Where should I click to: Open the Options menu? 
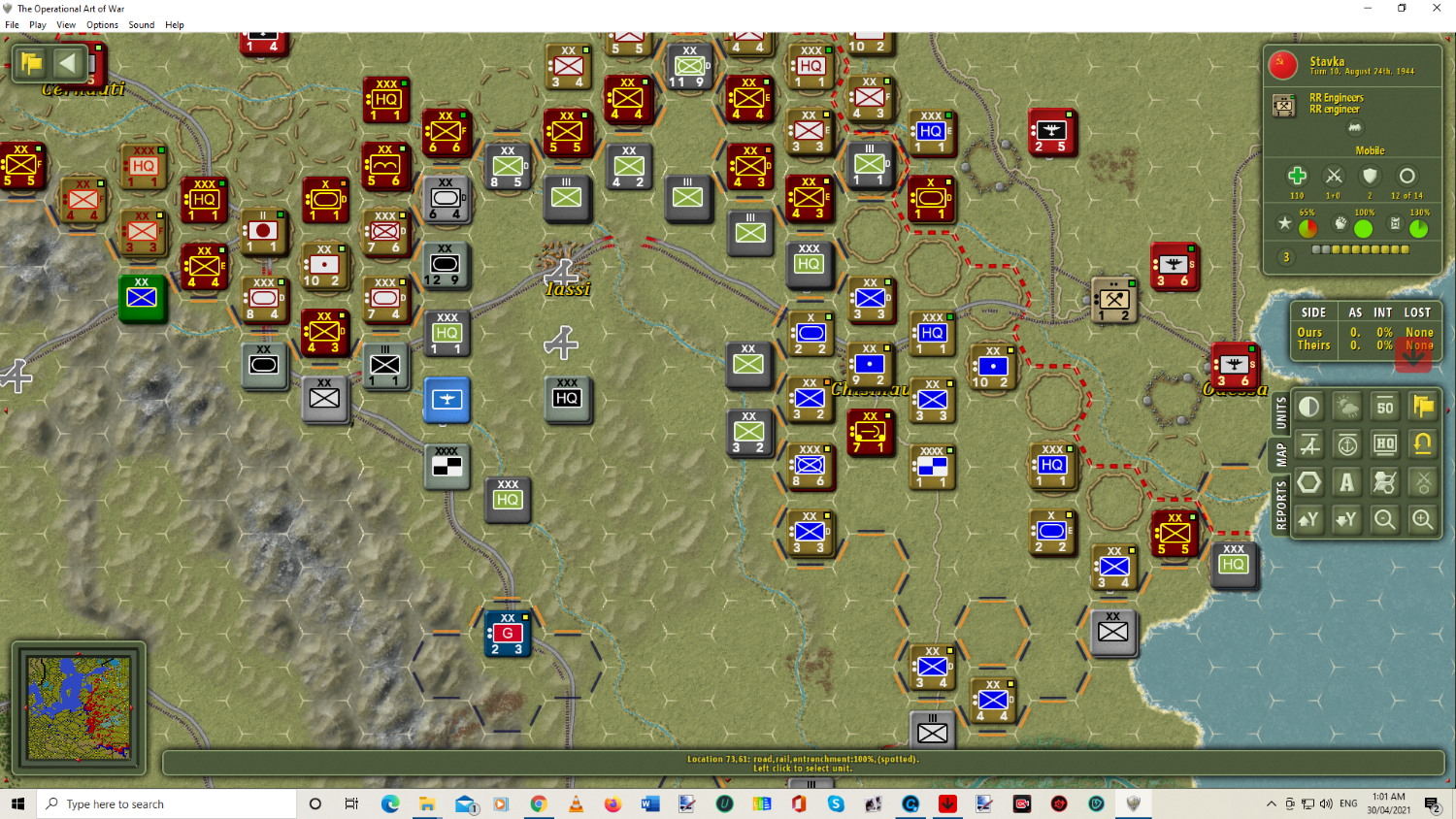click(102, 25)
